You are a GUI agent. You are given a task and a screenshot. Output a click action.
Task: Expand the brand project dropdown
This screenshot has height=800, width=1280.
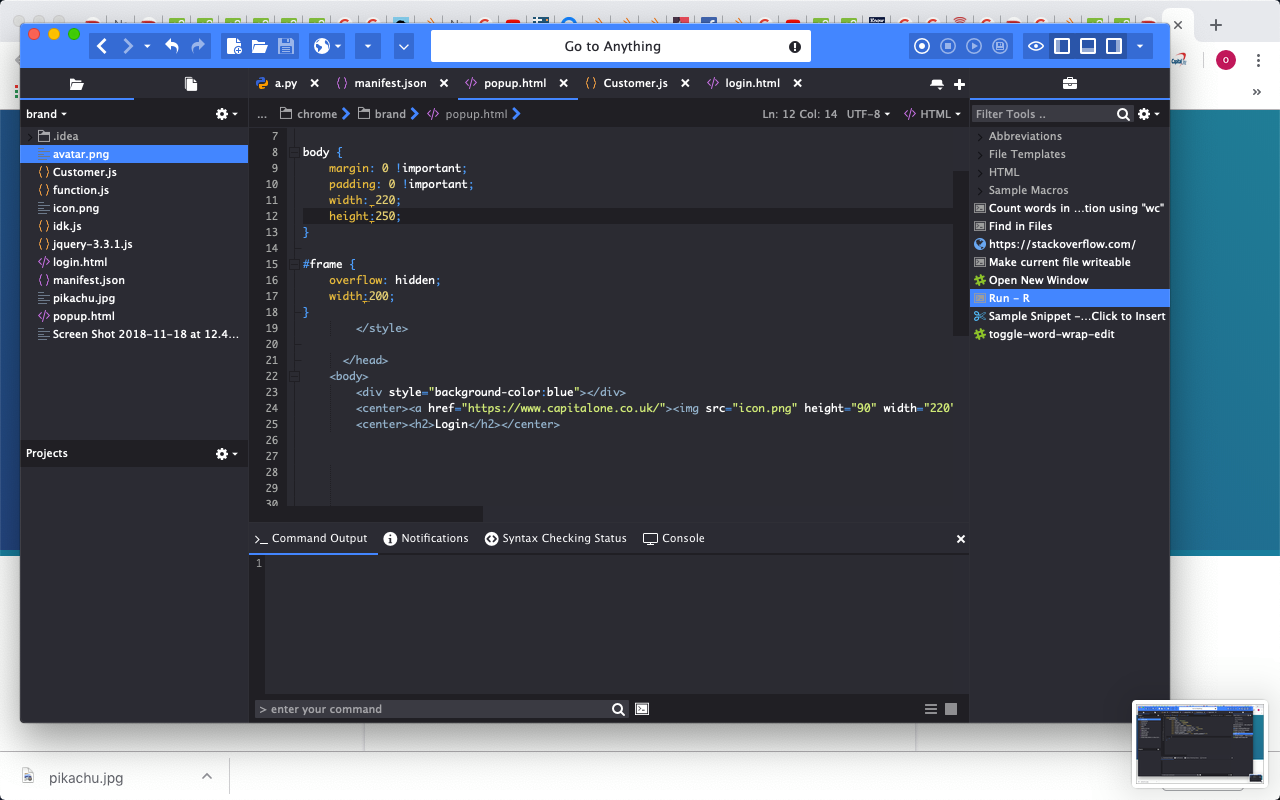tap(47, 114)
